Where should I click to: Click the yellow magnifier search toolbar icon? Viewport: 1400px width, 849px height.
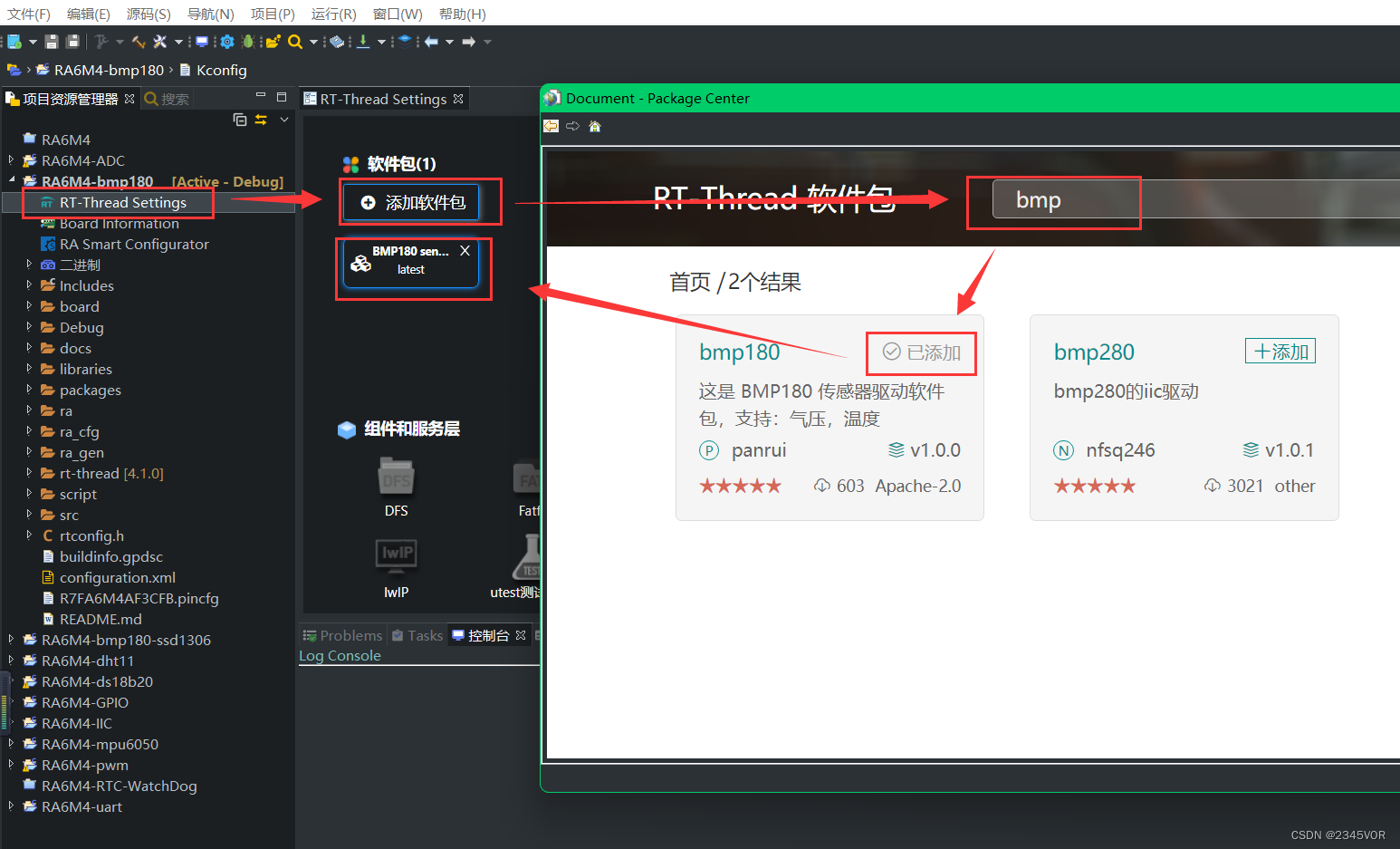tap(295, 42)
